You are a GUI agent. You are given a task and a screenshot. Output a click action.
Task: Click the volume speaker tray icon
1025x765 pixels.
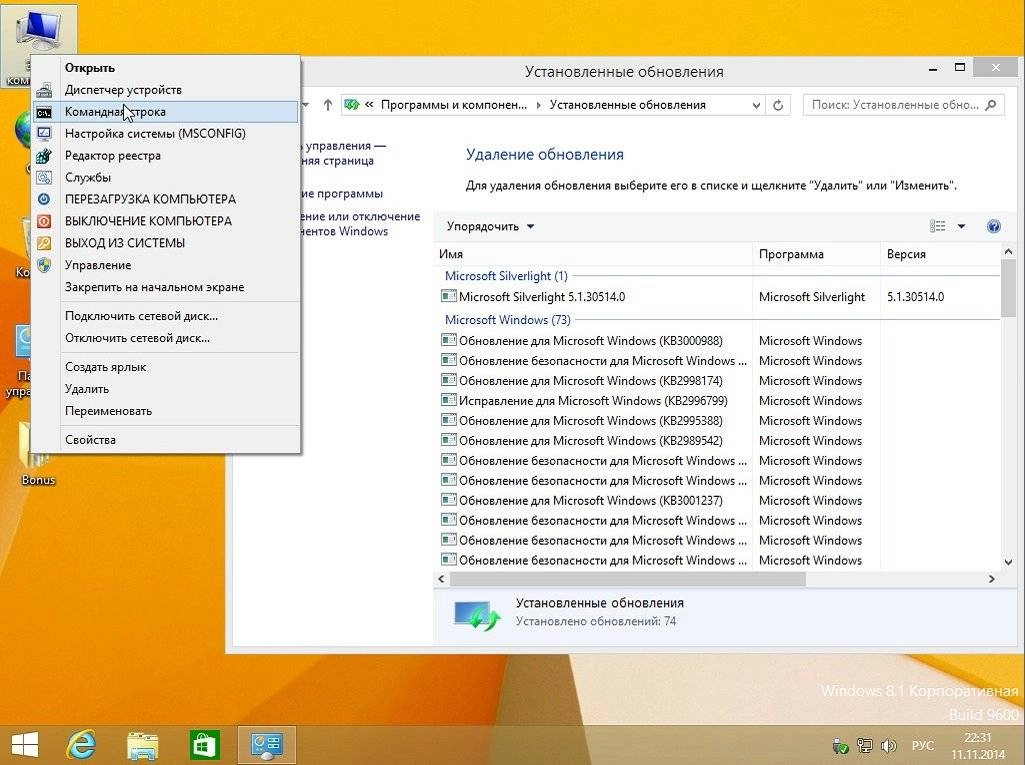[x=888, y=745]
